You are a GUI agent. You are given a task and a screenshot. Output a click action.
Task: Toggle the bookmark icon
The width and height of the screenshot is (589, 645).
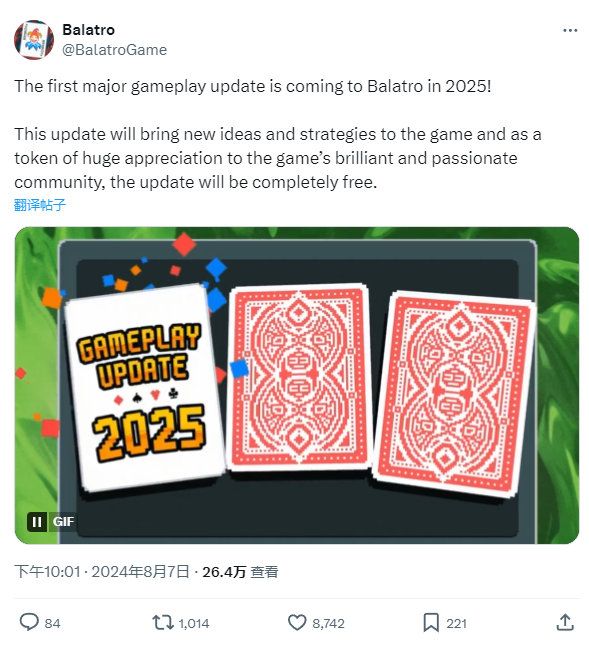pyautogui.click(x=431, y=622)
